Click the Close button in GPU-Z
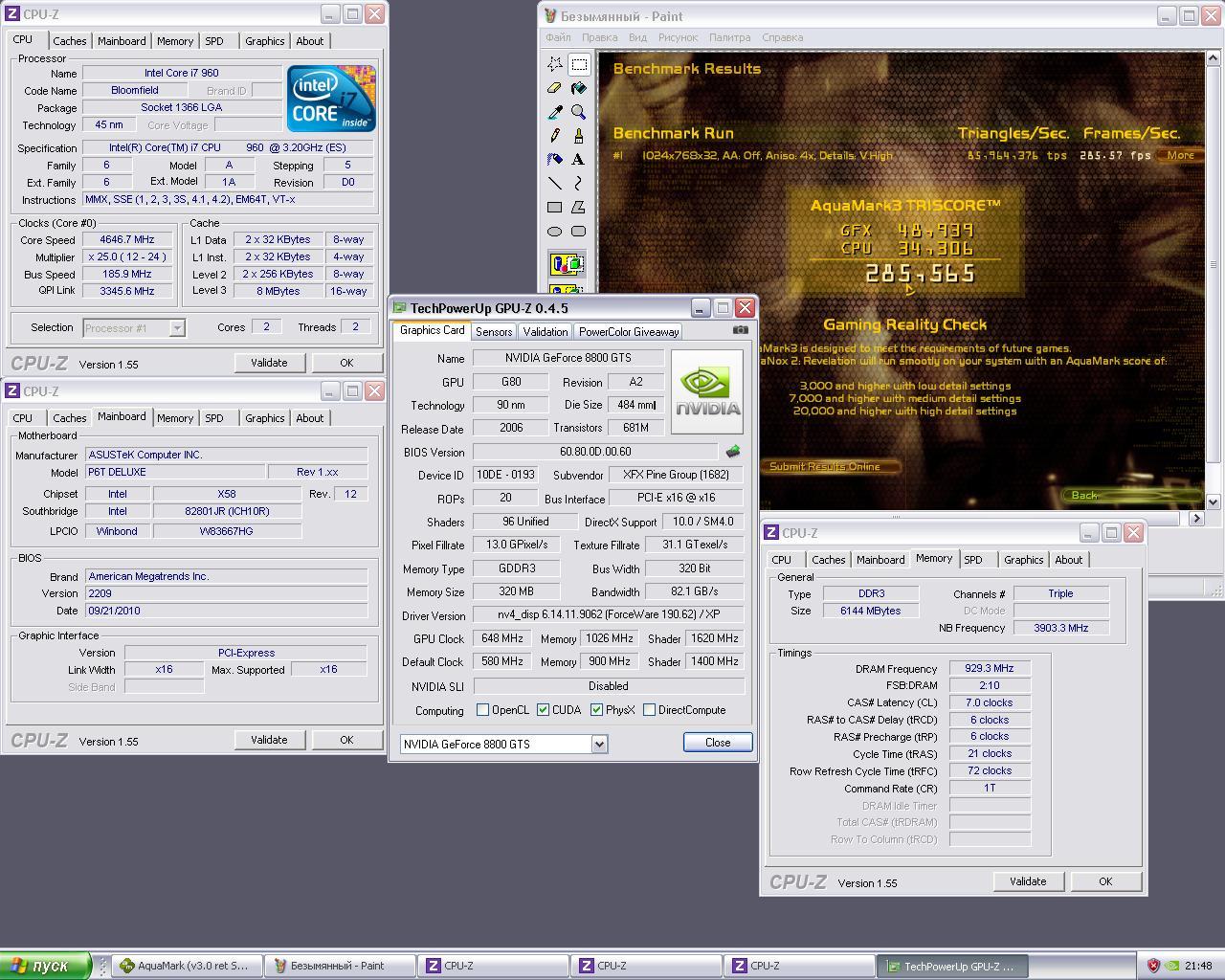The width and height of the screenshot is (1225, 980). click(x=718, y=743)
